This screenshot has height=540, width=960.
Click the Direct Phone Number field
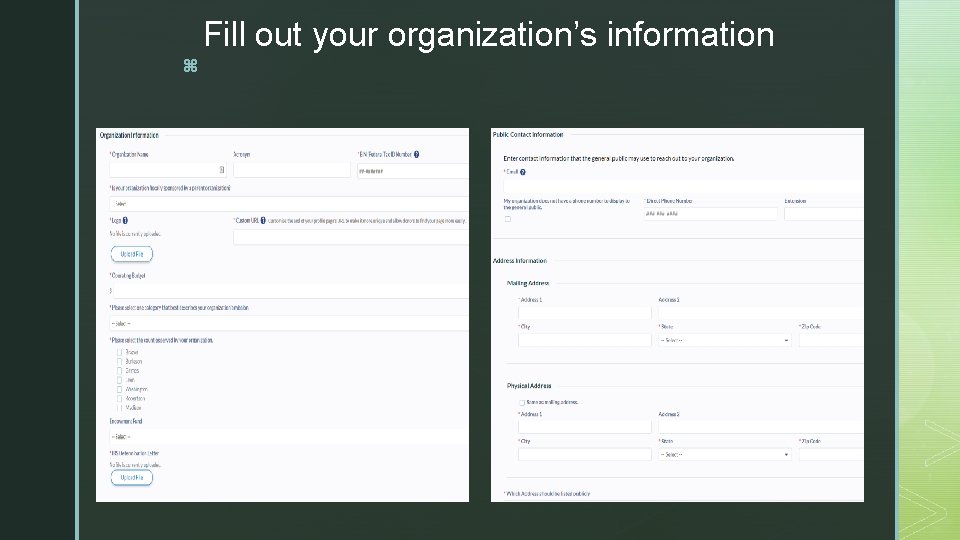pyautogui.click(x=711, y=214)
